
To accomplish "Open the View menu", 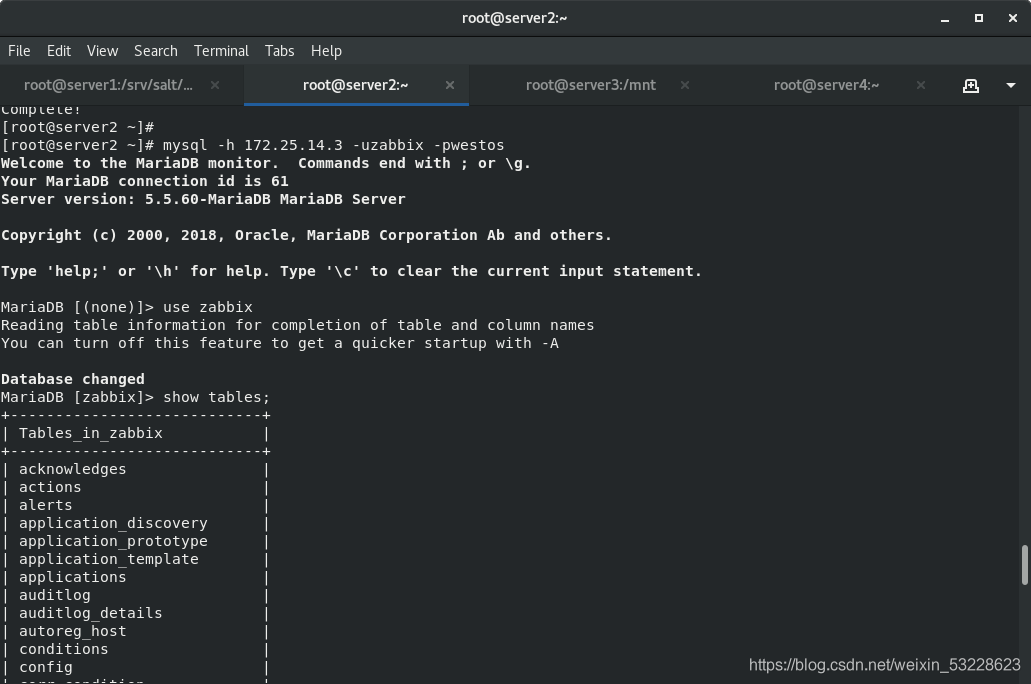I will [103, 51].
